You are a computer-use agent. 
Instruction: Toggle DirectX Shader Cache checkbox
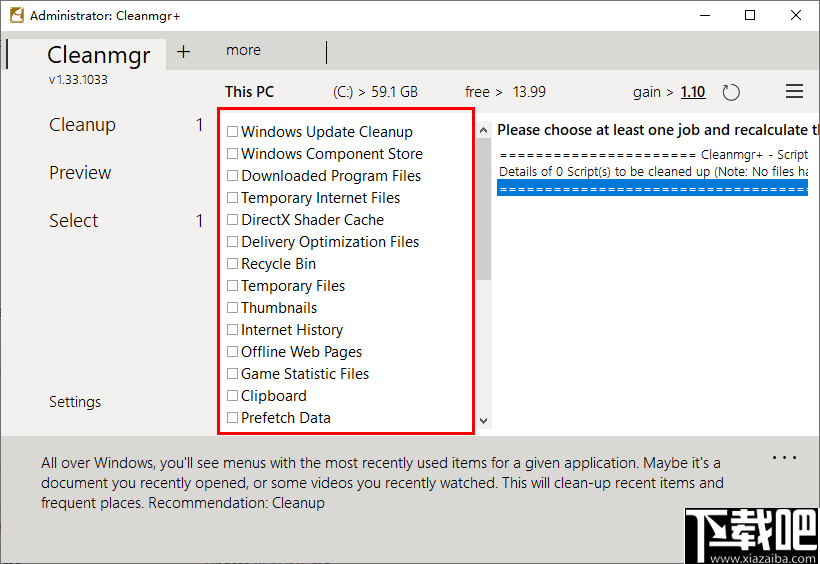click(232, 219)
